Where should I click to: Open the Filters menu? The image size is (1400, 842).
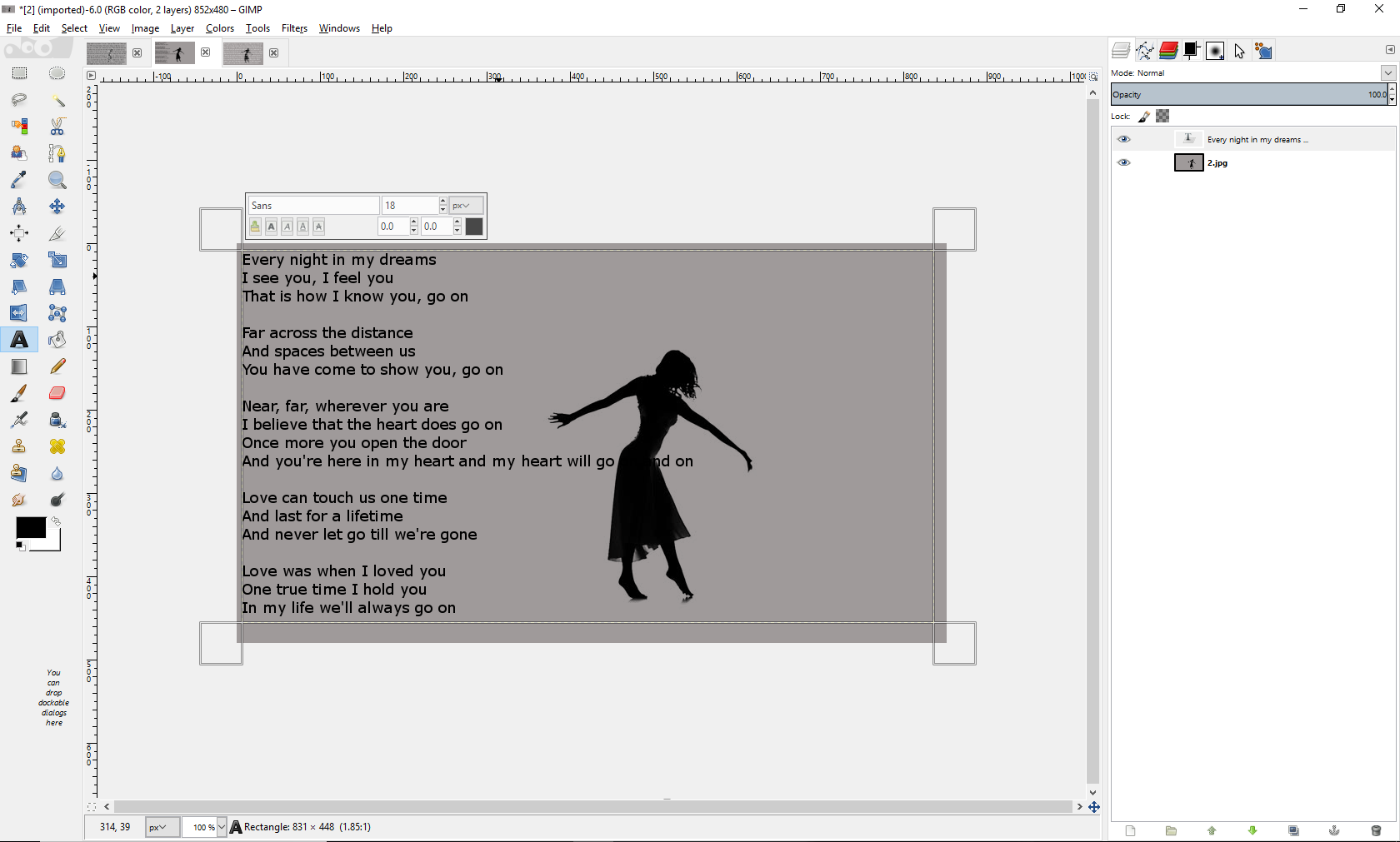click(294, 28)
